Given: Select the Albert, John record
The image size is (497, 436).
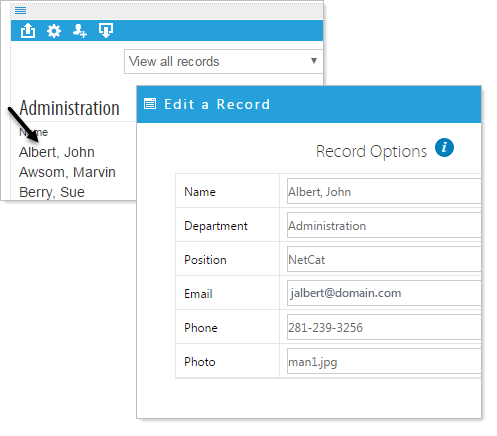Looking at the screenshot, I should (x=57, y=152).
